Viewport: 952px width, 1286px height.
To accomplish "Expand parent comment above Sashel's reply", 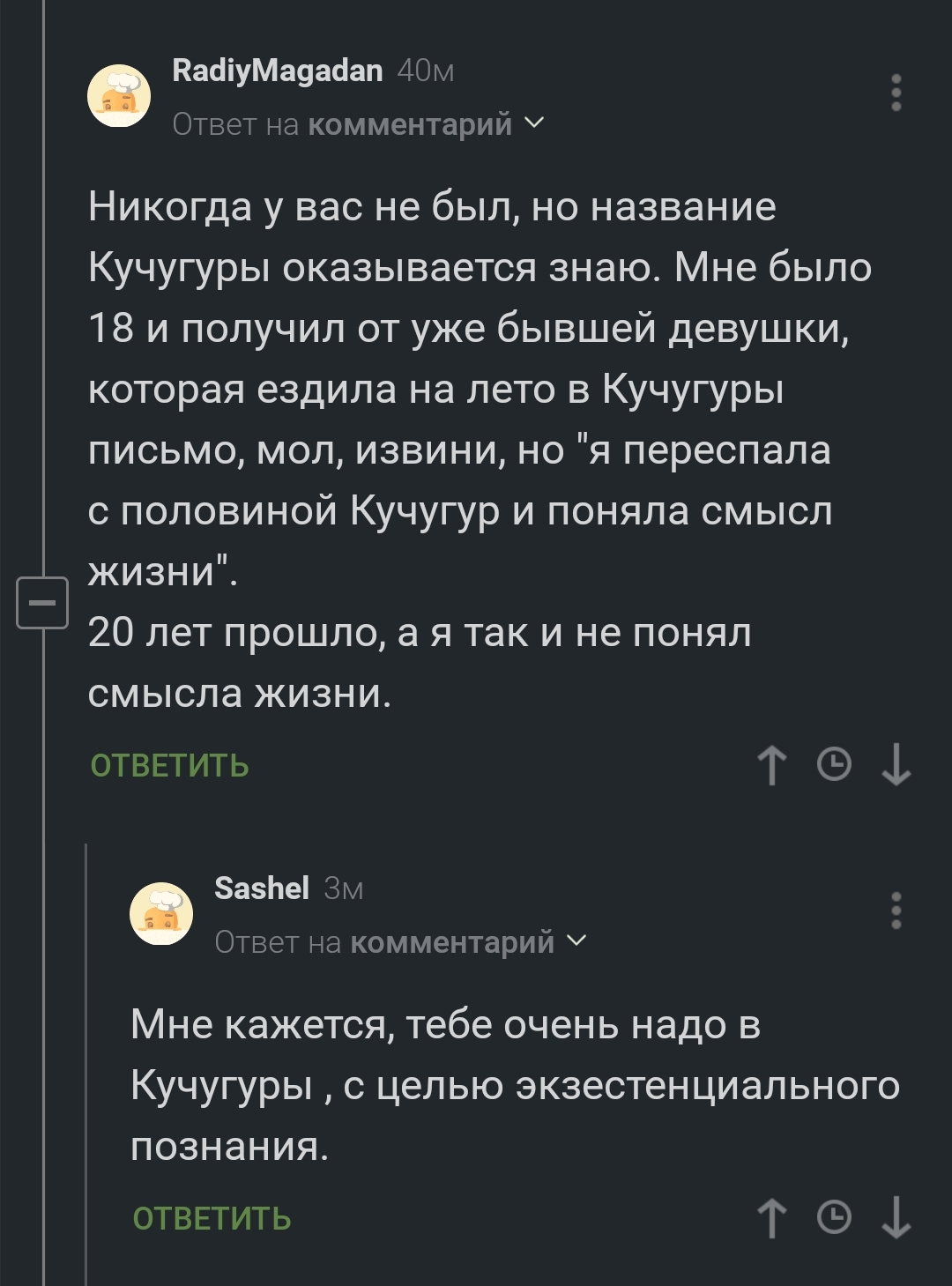I will point(401,942).
